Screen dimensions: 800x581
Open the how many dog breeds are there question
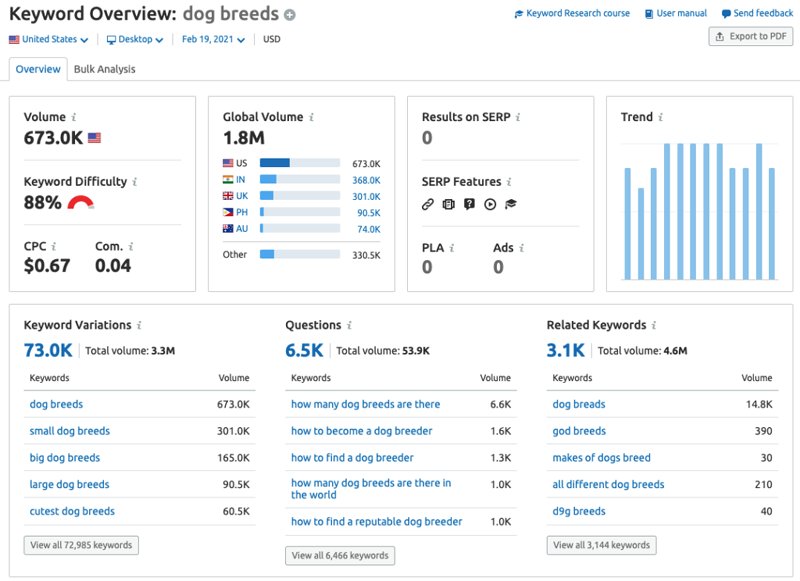point(365,405)
